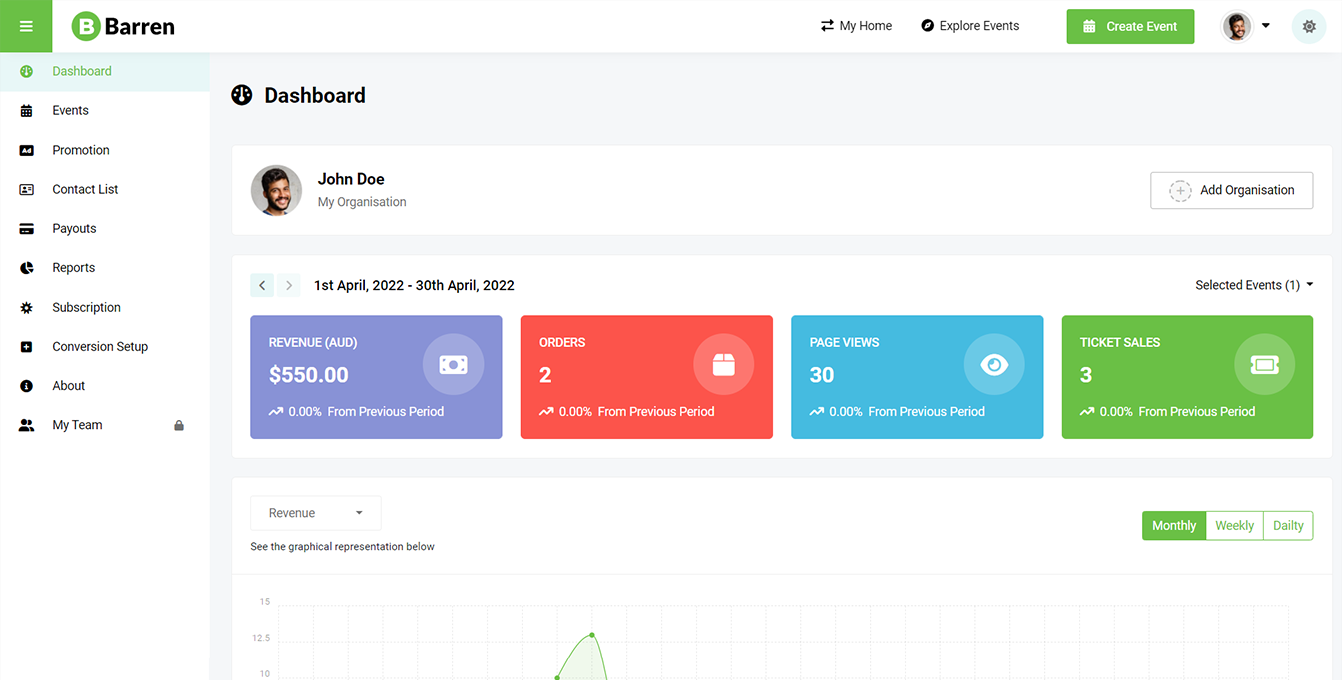Click the Barren logo
The image size is (1342, 680).
click(x=123, y=26)
